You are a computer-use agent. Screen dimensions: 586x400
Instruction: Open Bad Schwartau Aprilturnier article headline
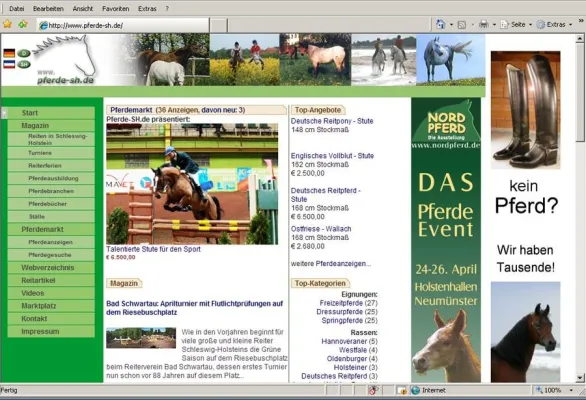[x=194, y=308]
